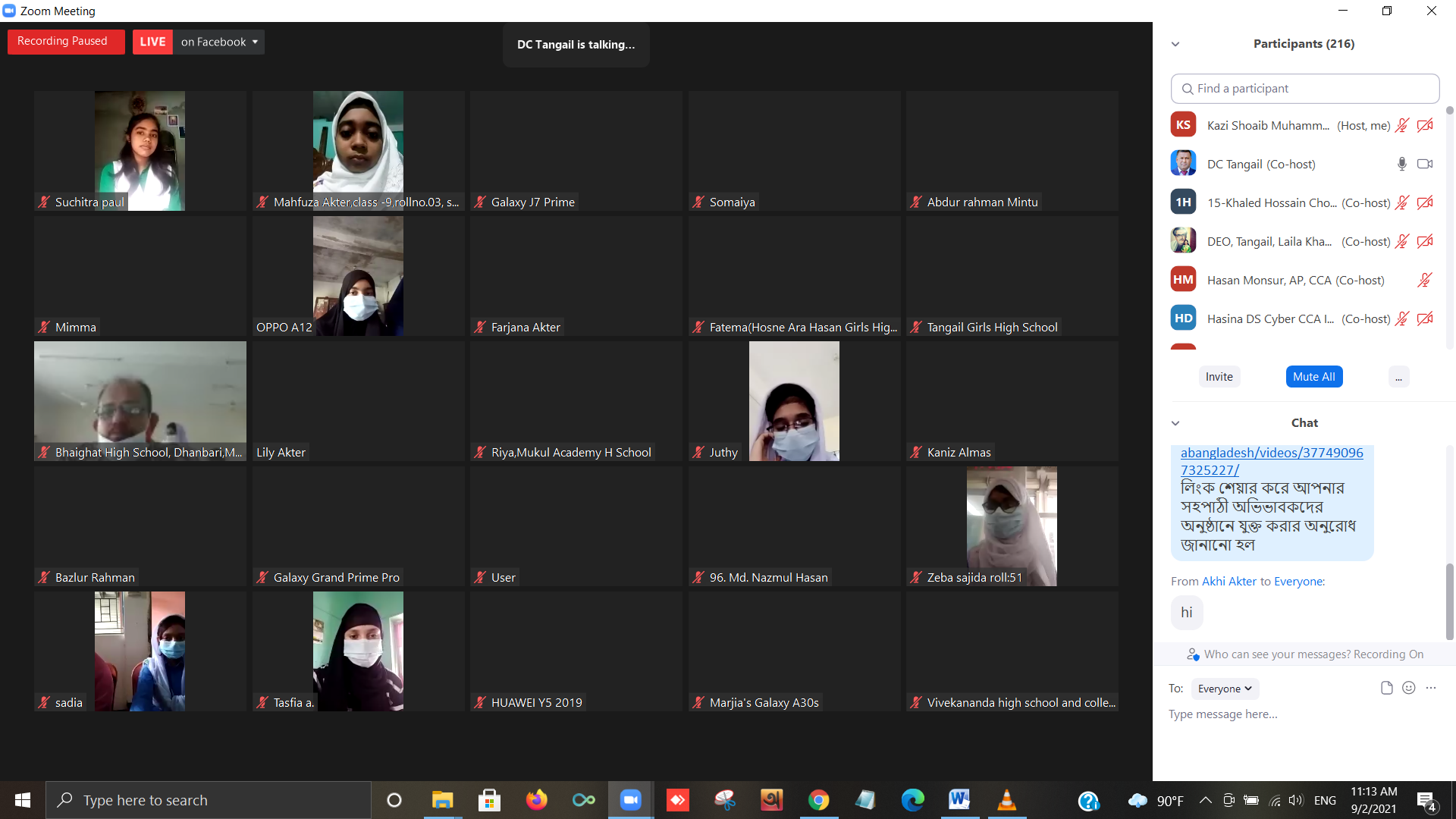
Task: Click DEO Tangail Laila's avatar photo
Action: [1183, 240]
